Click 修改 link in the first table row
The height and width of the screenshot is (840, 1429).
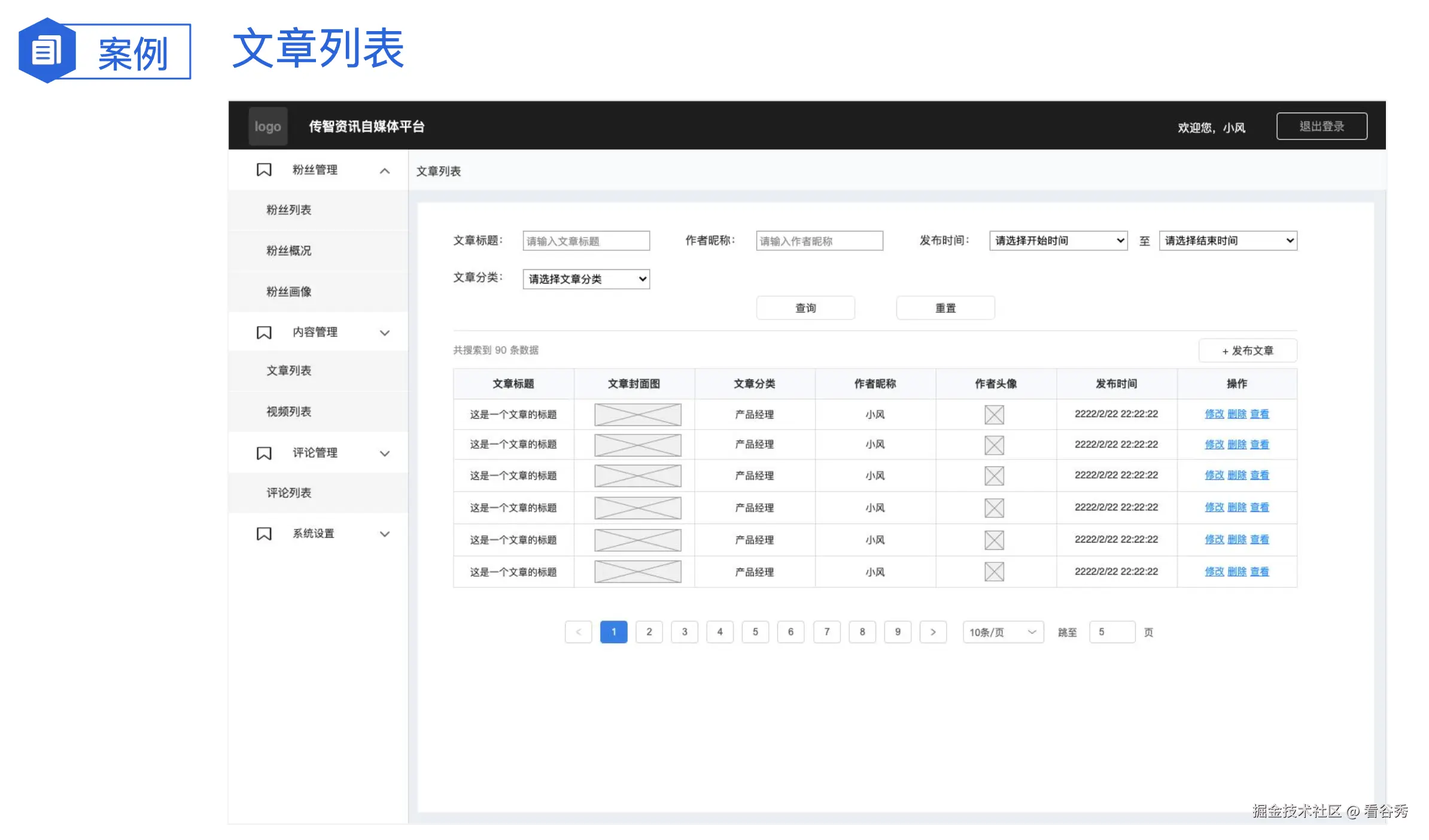[1215, 414]
